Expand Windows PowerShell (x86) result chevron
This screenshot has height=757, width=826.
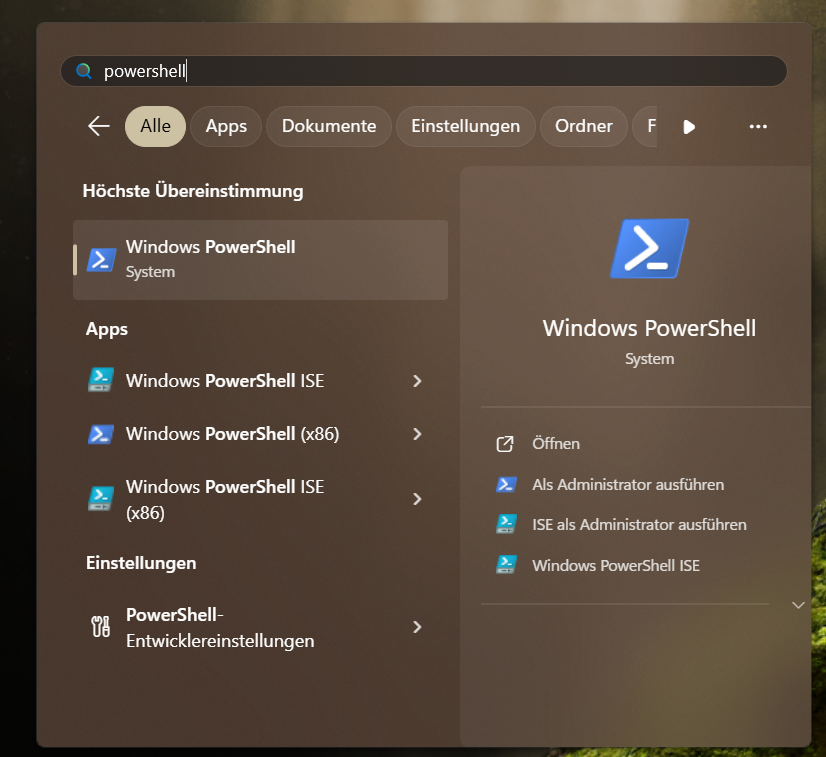point(417,434)
